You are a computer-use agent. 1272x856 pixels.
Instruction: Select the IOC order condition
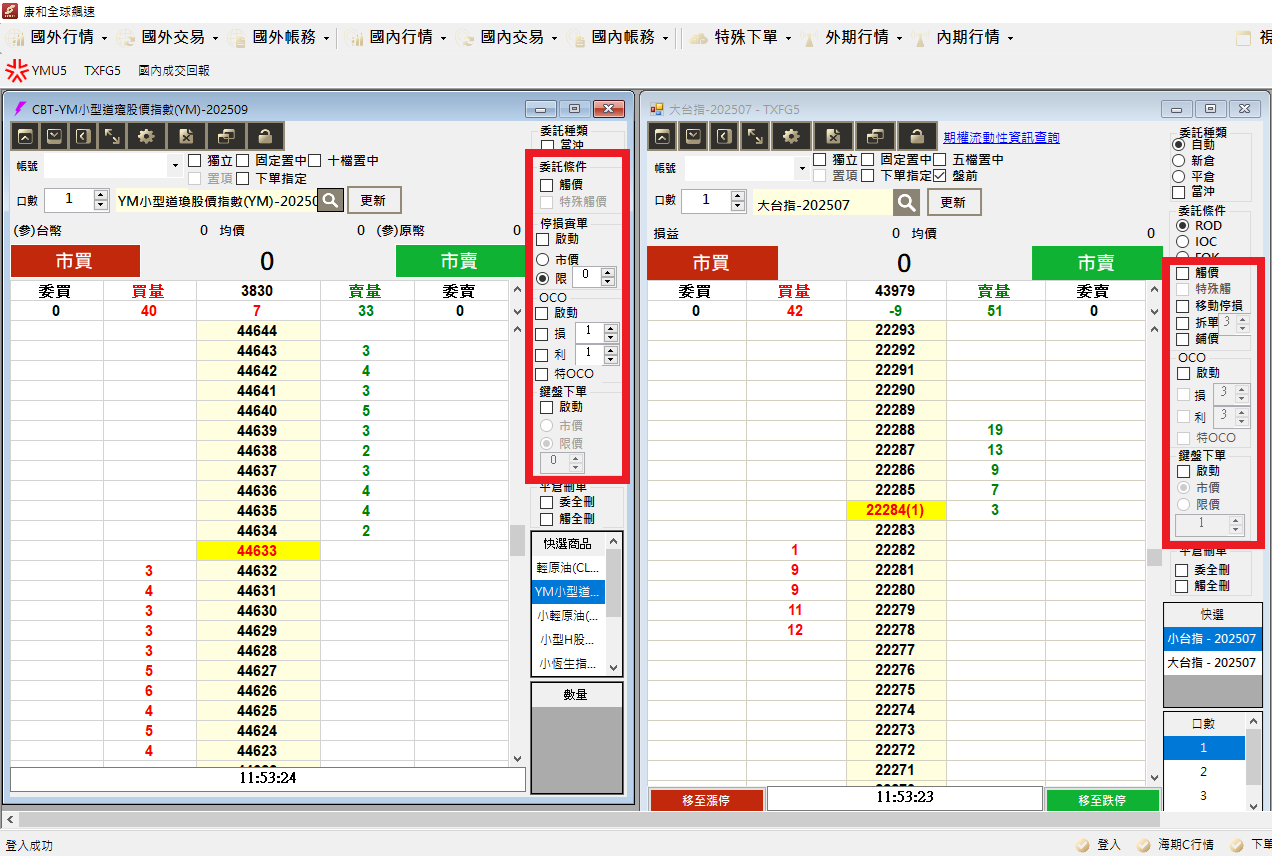pyautogui.click(x=1182, y=241)
